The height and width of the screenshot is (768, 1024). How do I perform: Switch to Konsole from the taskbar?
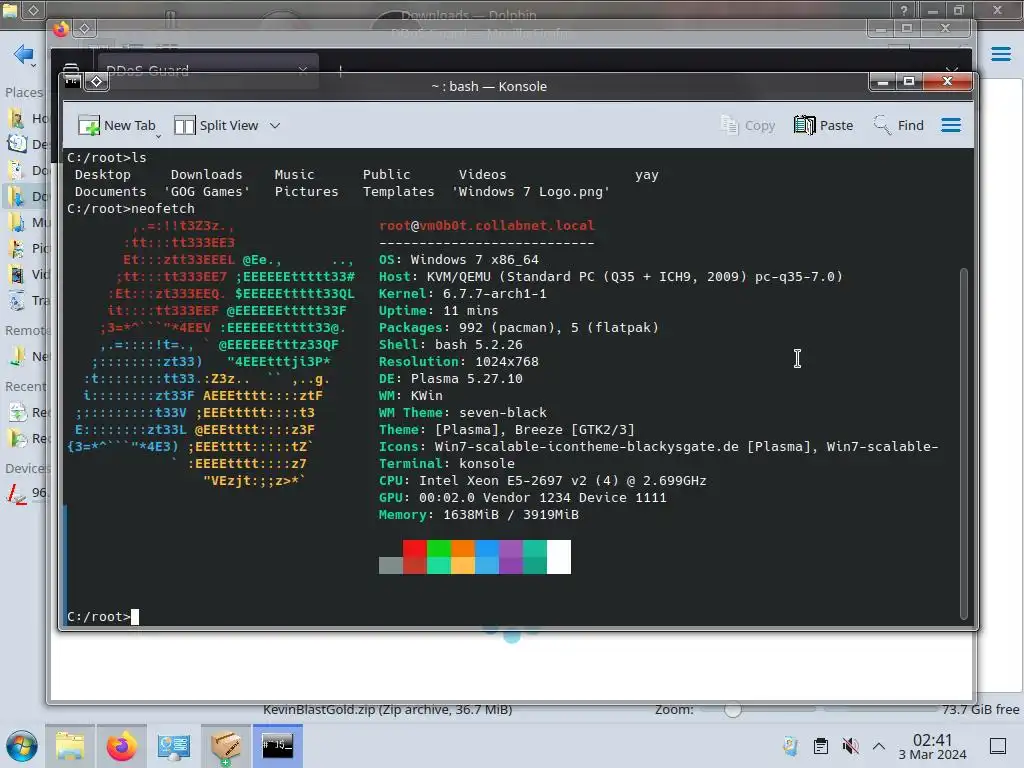[x=278, y=746]
